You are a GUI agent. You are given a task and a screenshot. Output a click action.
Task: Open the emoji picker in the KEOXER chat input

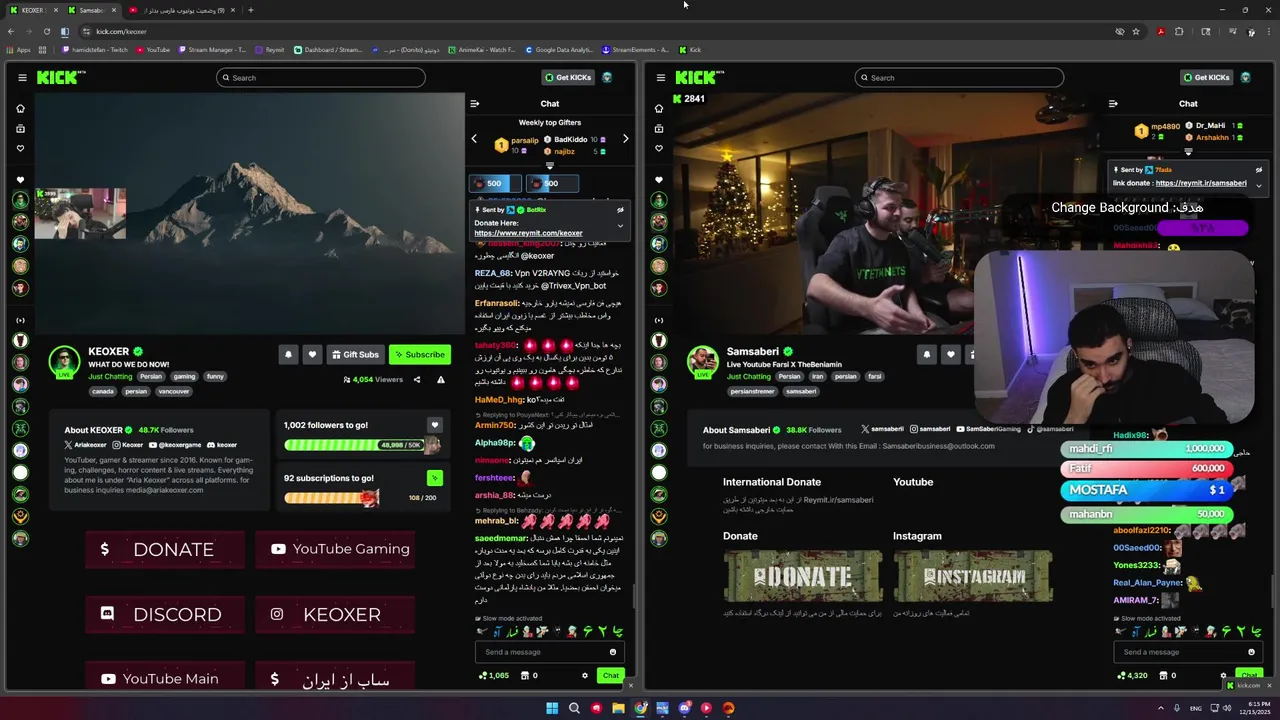click(613, 652)
